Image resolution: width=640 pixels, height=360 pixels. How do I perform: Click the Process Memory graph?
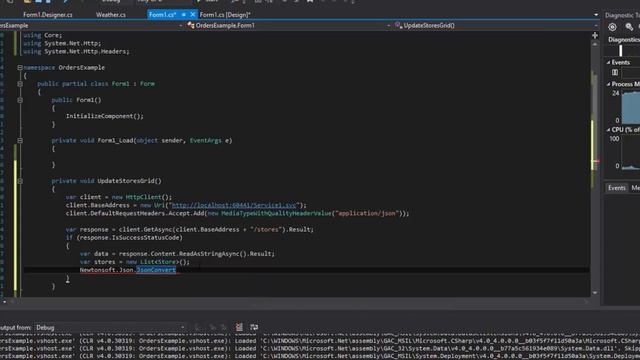(630, 107)
